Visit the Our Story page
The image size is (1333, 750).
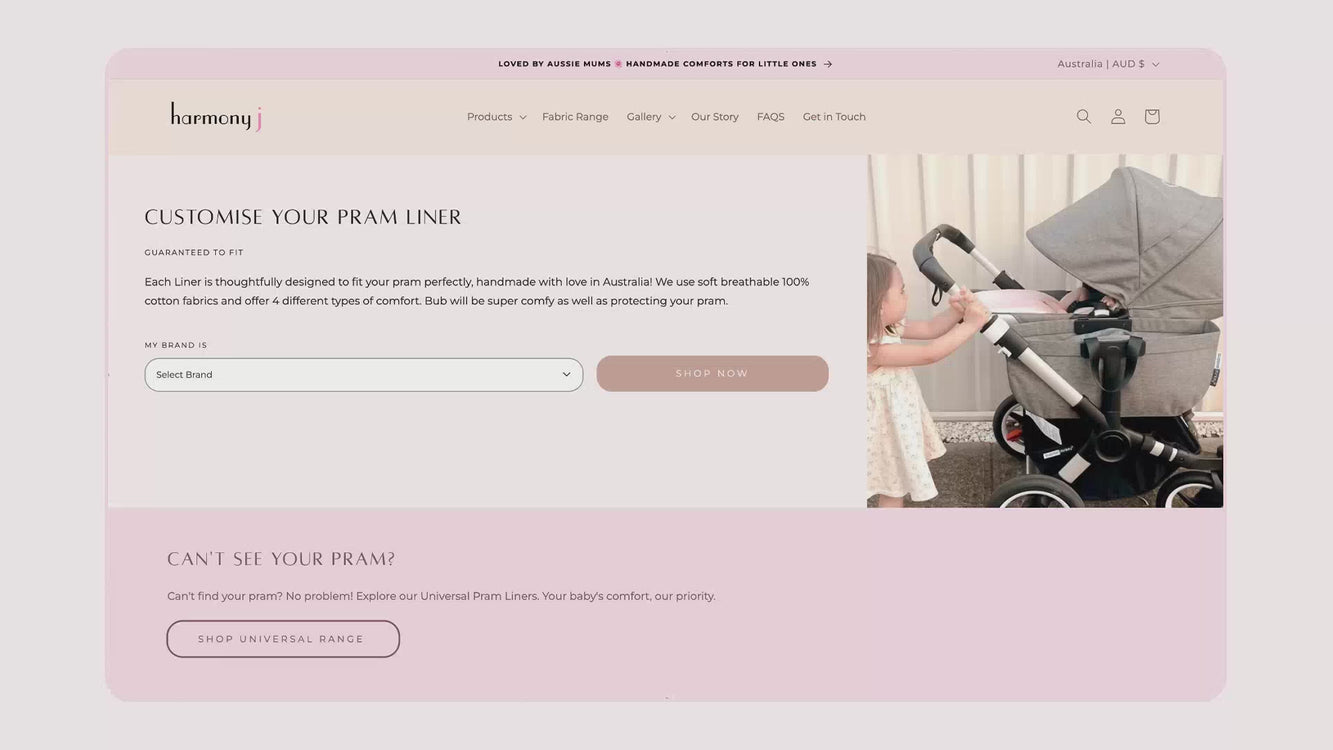point(715,117)
